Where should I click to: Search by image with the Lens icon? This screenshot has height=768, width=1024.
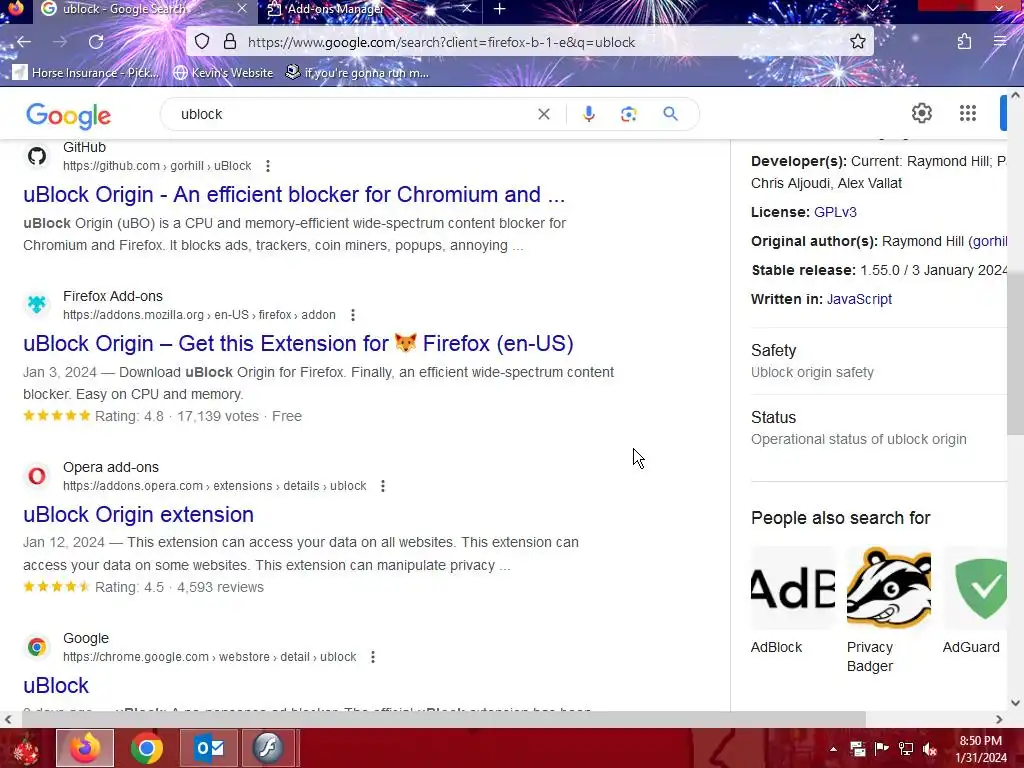point(628,114)
